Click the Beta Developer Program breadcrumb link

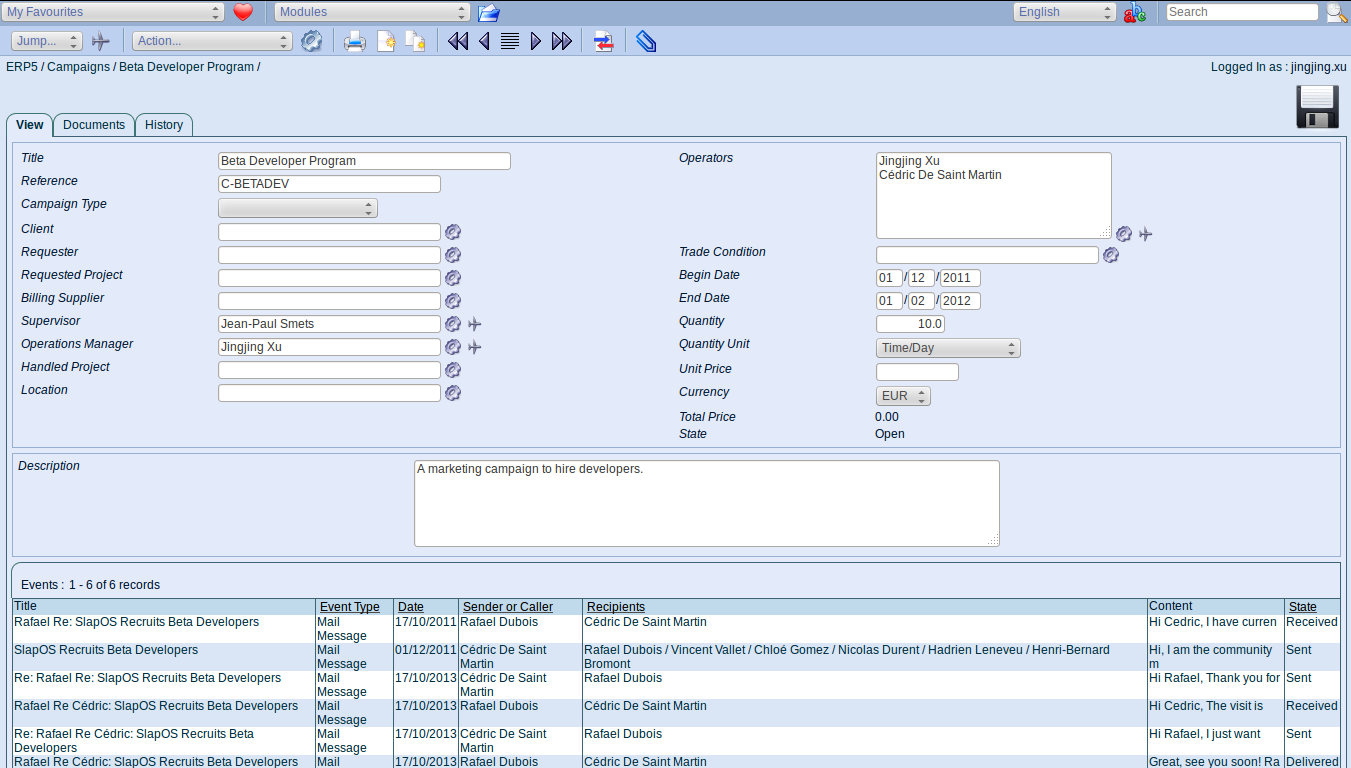(x=186, y=67)
